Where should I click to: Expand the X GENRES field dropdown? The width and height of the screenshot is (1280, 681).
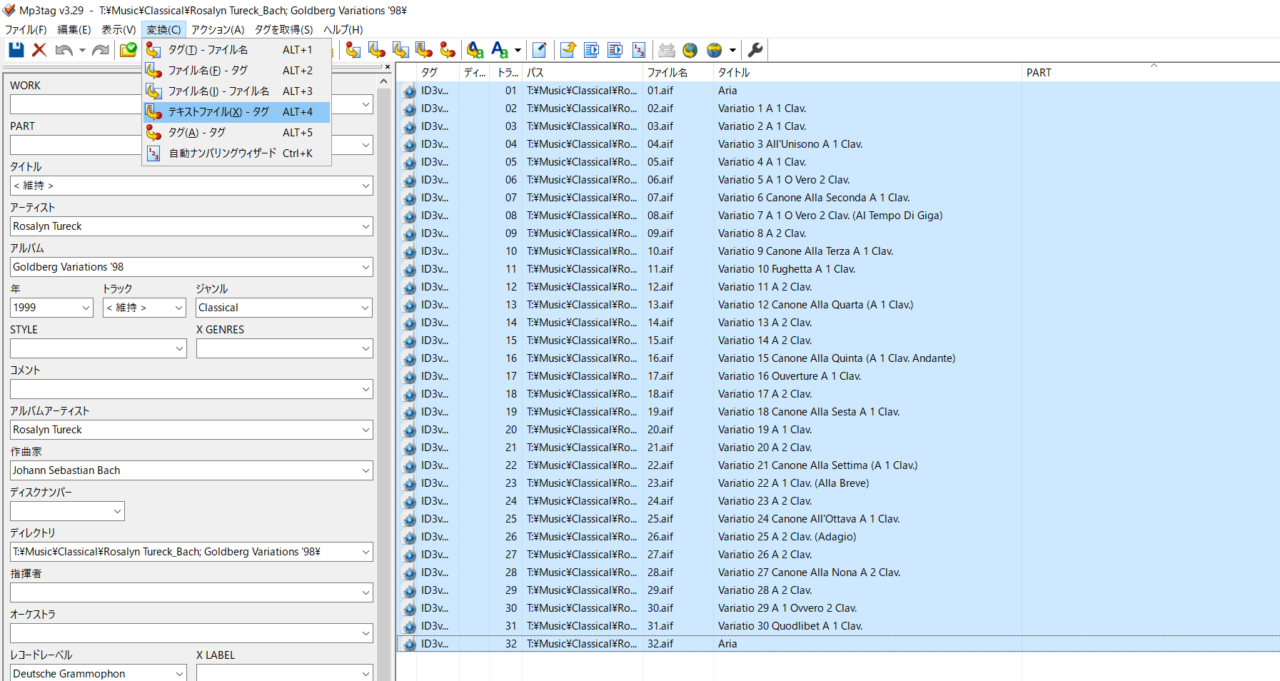pyautogui.click(x=363, y=348)
